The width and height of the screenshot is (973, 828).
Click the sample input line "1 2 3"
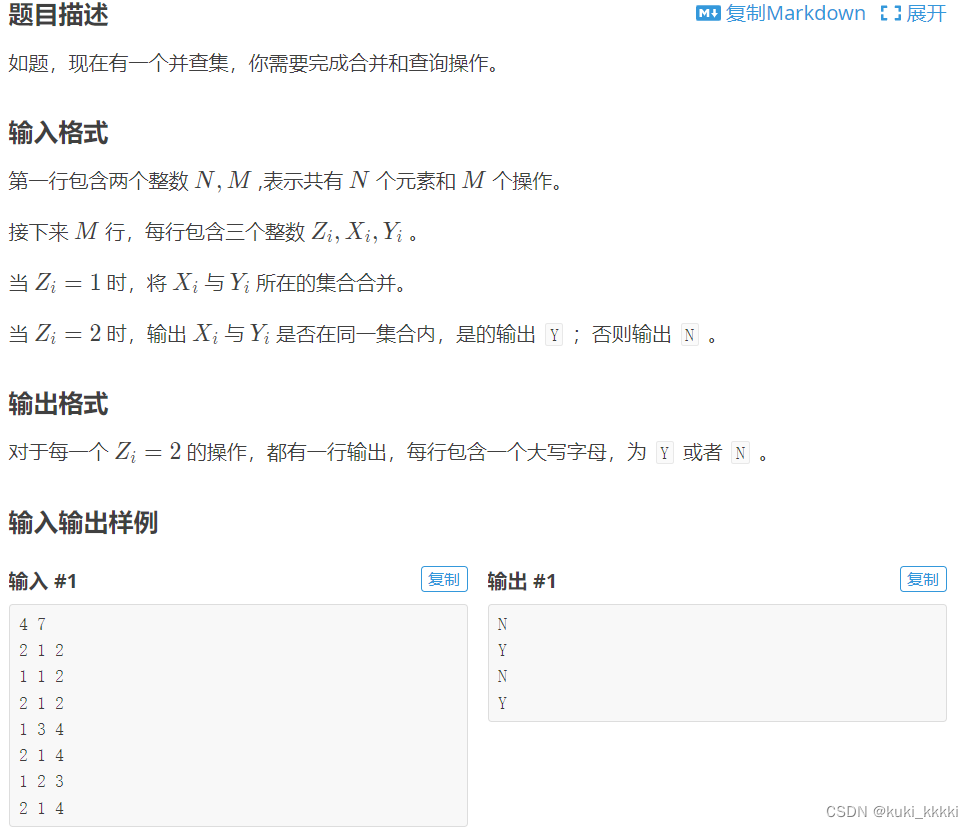(x=42, y=781)
